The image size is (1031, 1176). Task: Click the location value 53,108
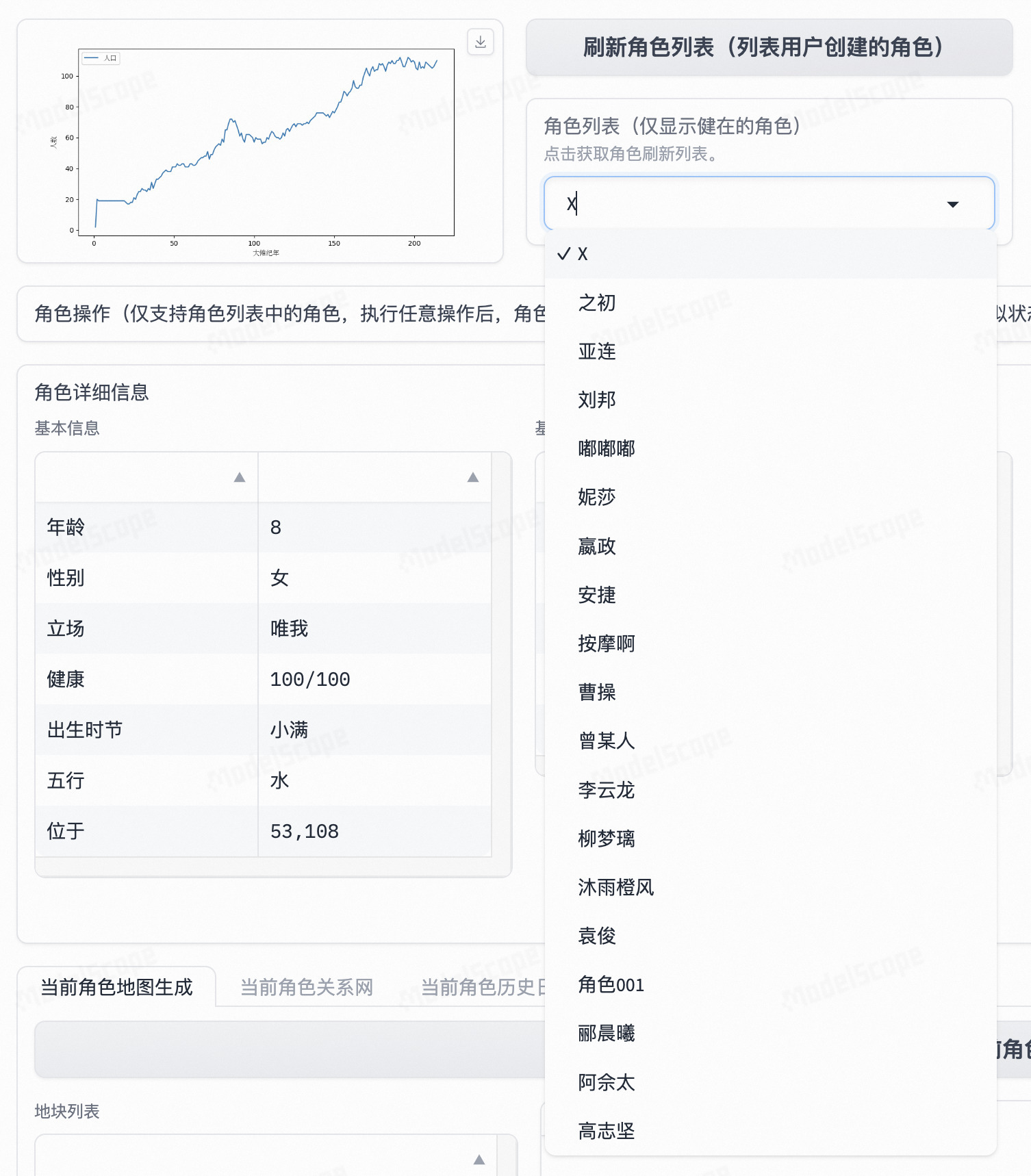pyautogui.click(x=305, y=831)
